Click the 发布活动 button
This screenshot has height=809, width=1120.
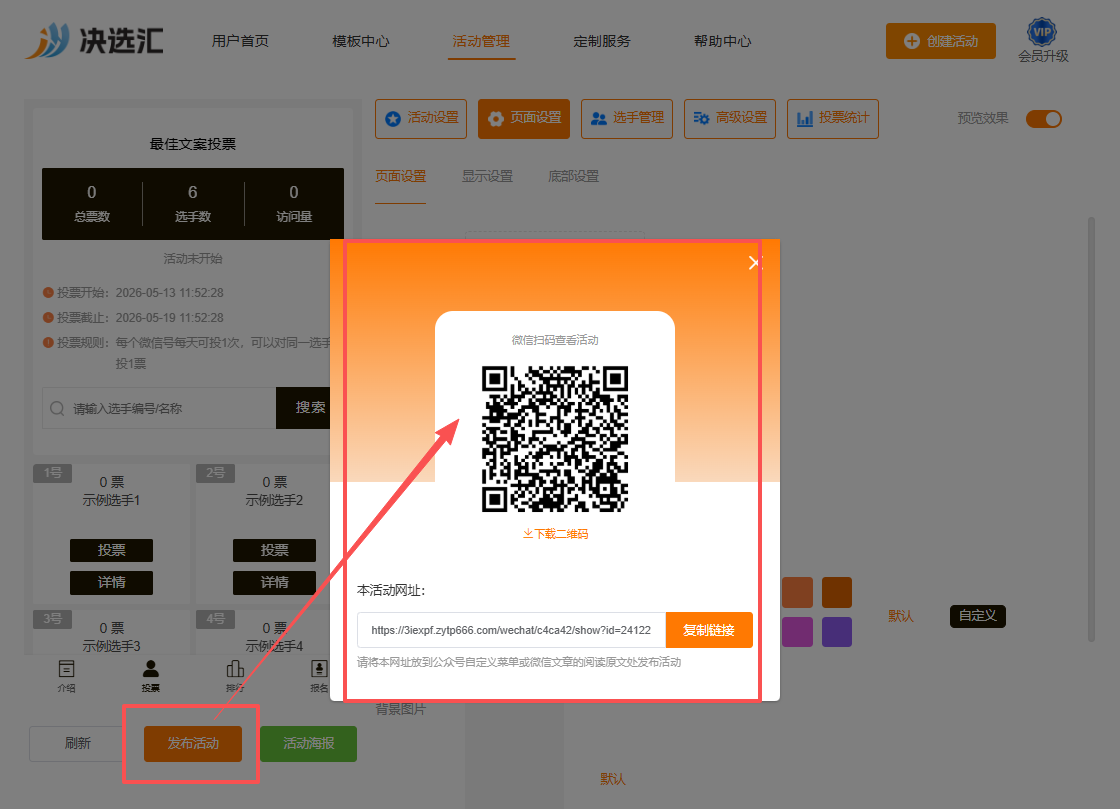pos(193,744)
